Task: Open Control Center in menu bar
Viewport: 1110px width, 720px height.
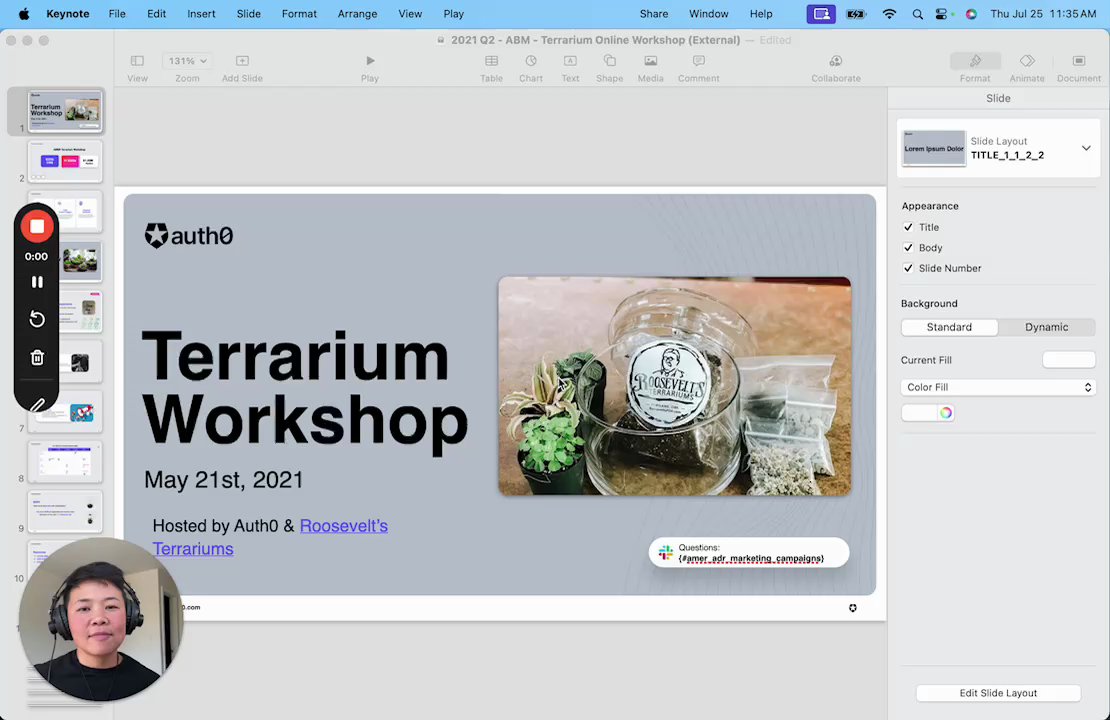Action: [942, 14]
